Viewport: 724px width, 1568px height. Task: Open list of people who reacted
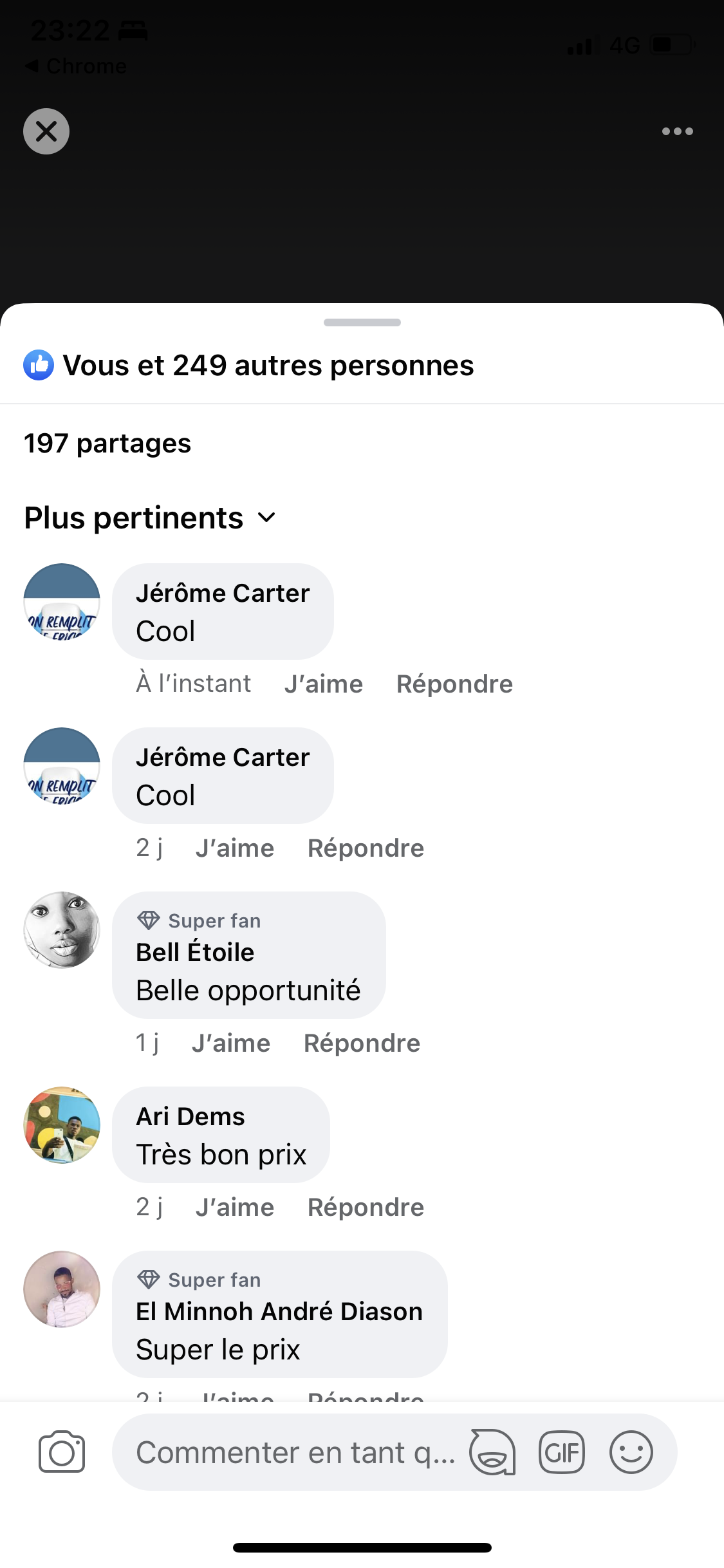(x=268, y=366)
